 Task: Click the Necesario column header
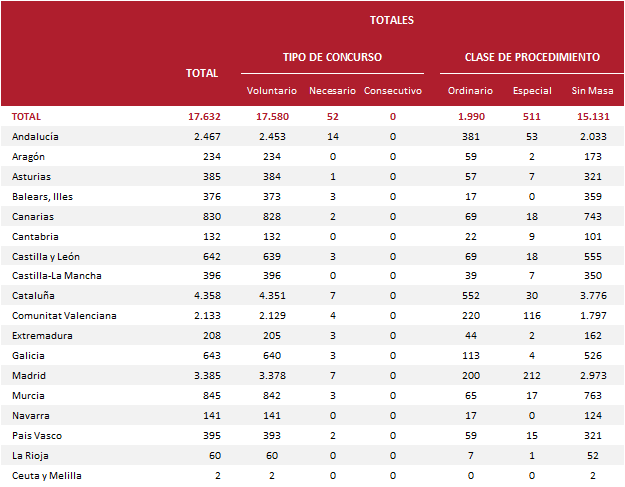[332, 91]
